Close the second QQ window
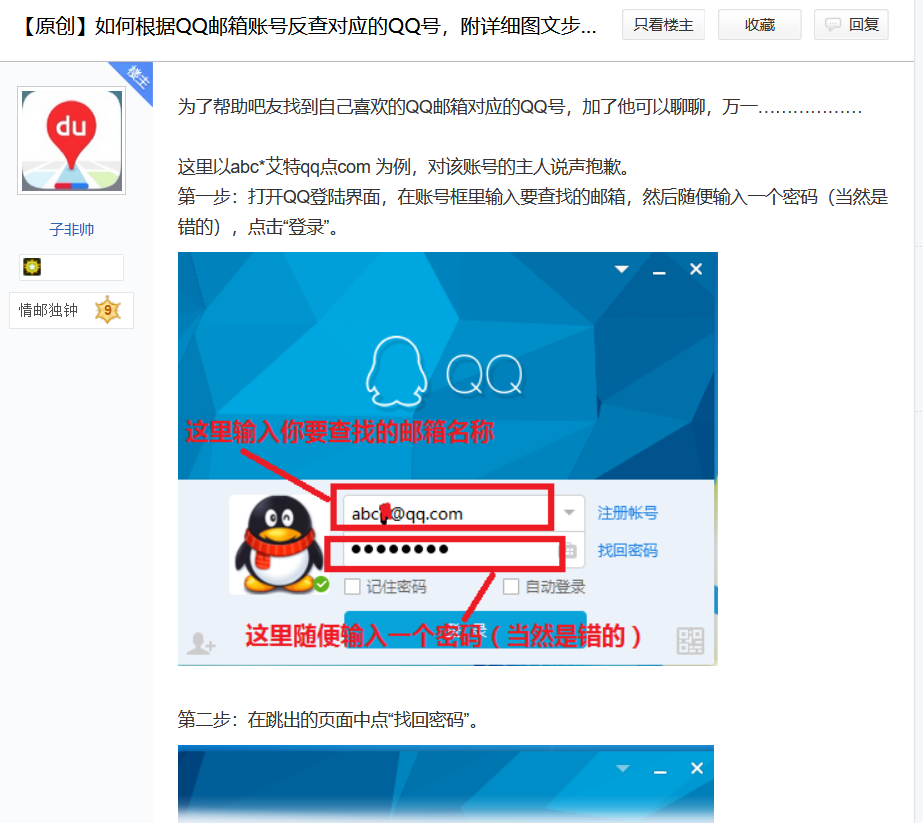This screenshot has height=823, width=923. [x=697, y=768]
